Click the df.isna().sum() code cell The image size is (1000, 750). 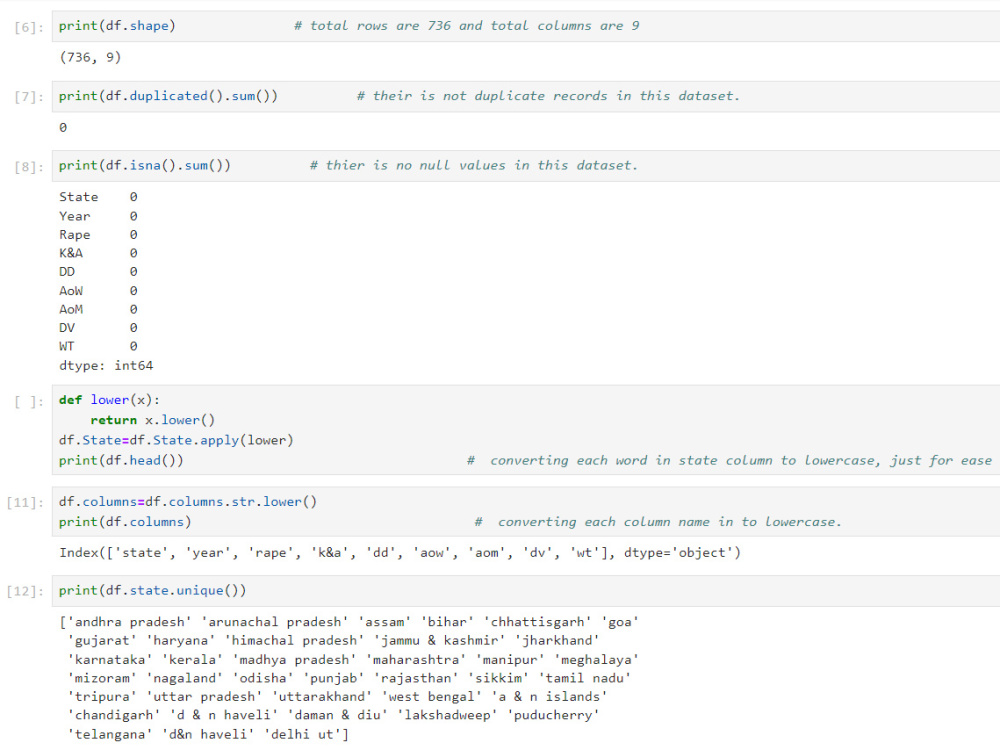click(526, 166)
